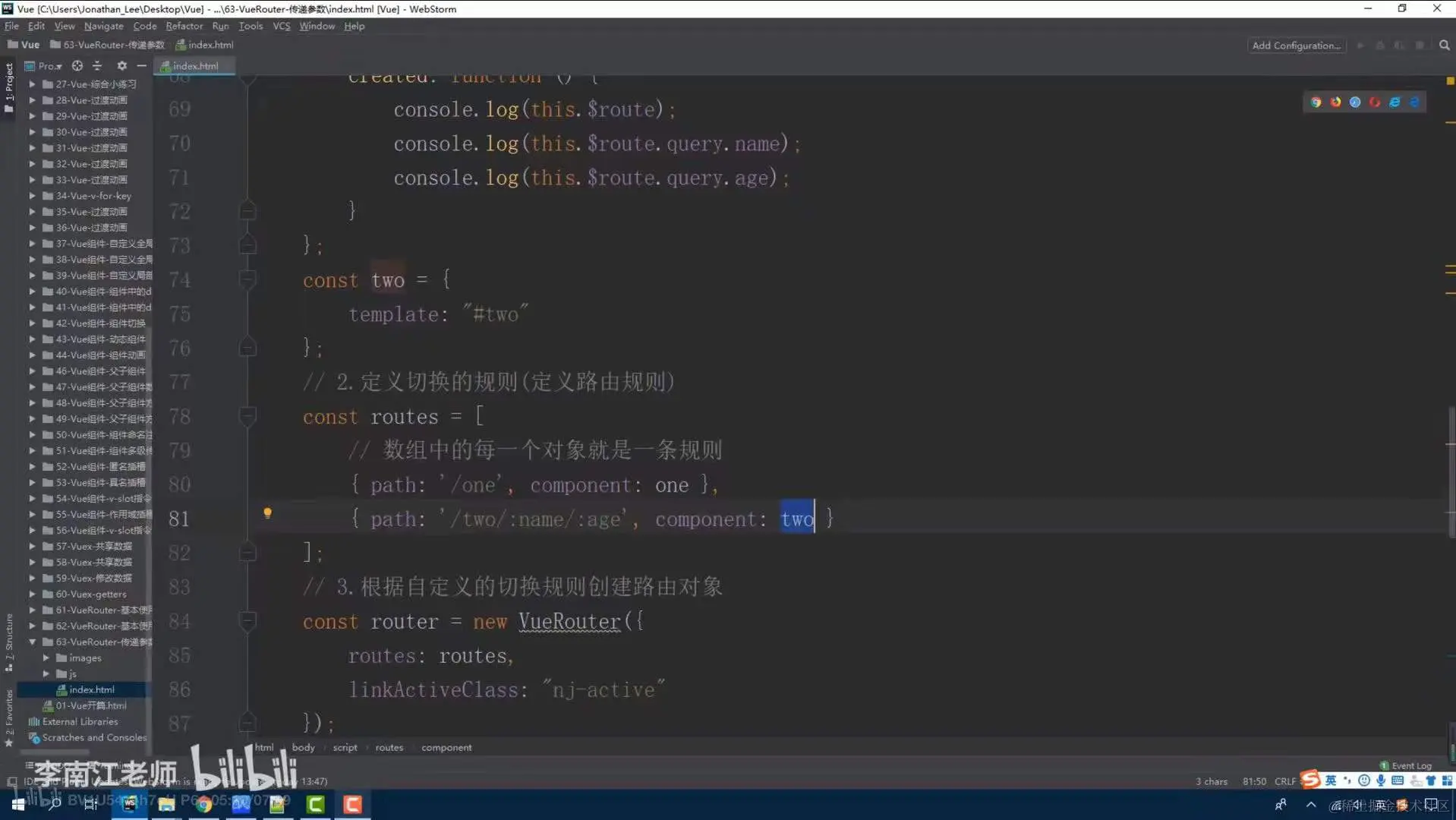Collapse the 63-VueRouter-传递参数 folder
Image resolution: width=1456 pixels, height=820 pixels.
(x=32, y=642)
